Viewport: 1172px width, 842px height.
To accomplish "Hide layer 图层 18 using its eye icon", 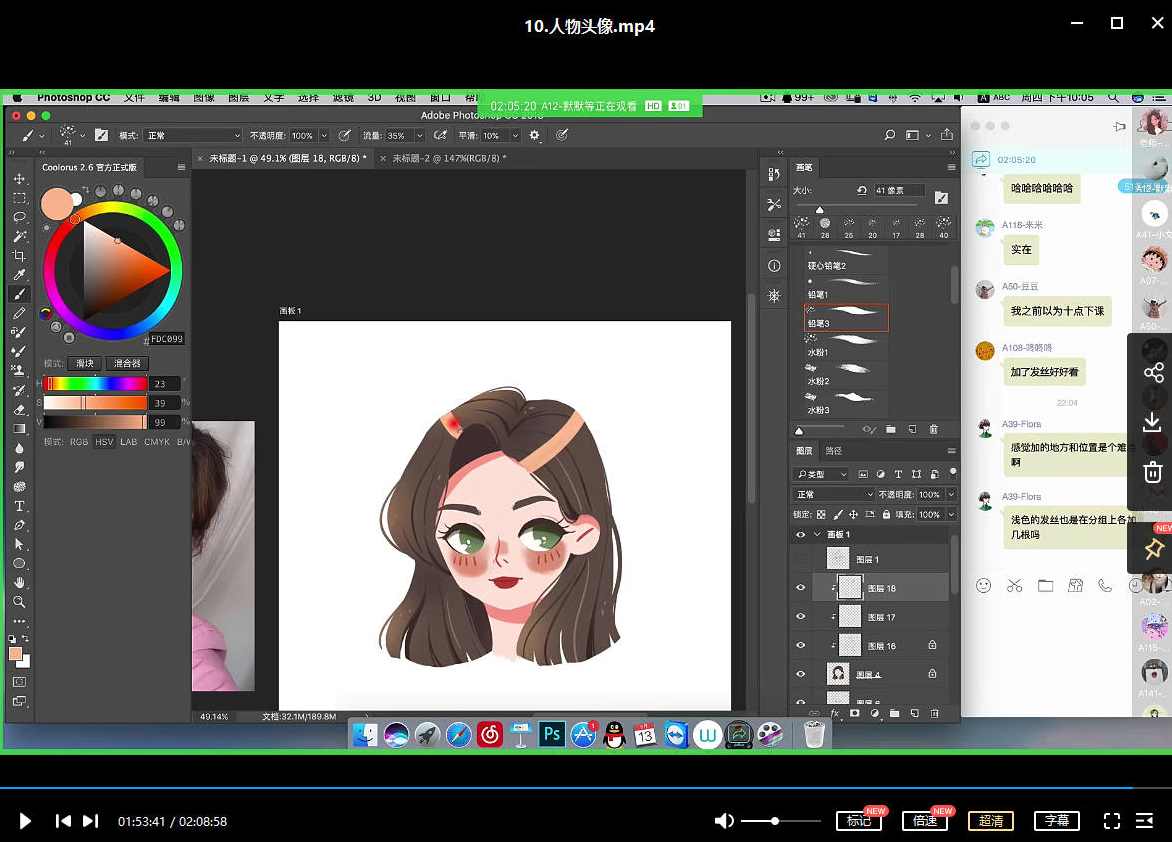I will (x=800, y=588).
